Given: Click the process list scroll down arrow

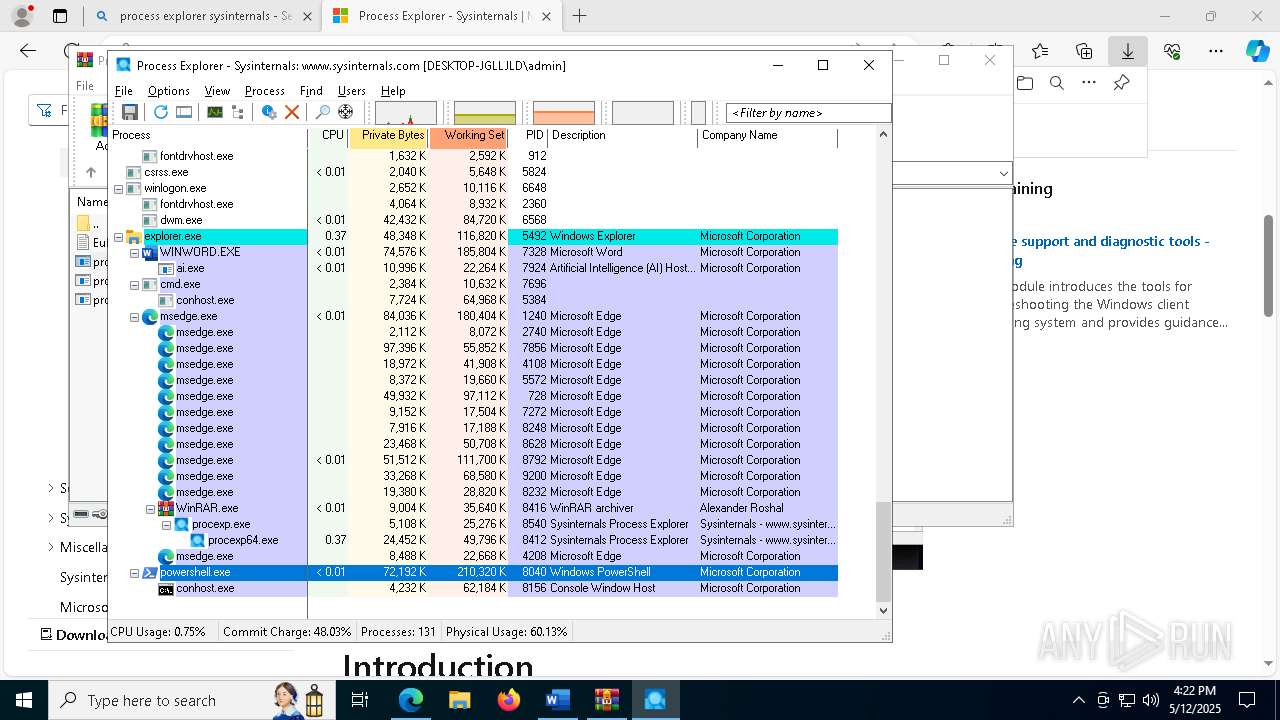Looking at the screenshot, I should pyautogui.click(x=883, y=610).
